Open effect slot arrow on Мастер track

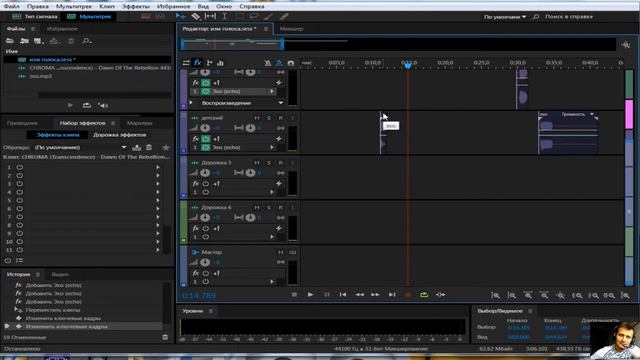pos(272,282)
